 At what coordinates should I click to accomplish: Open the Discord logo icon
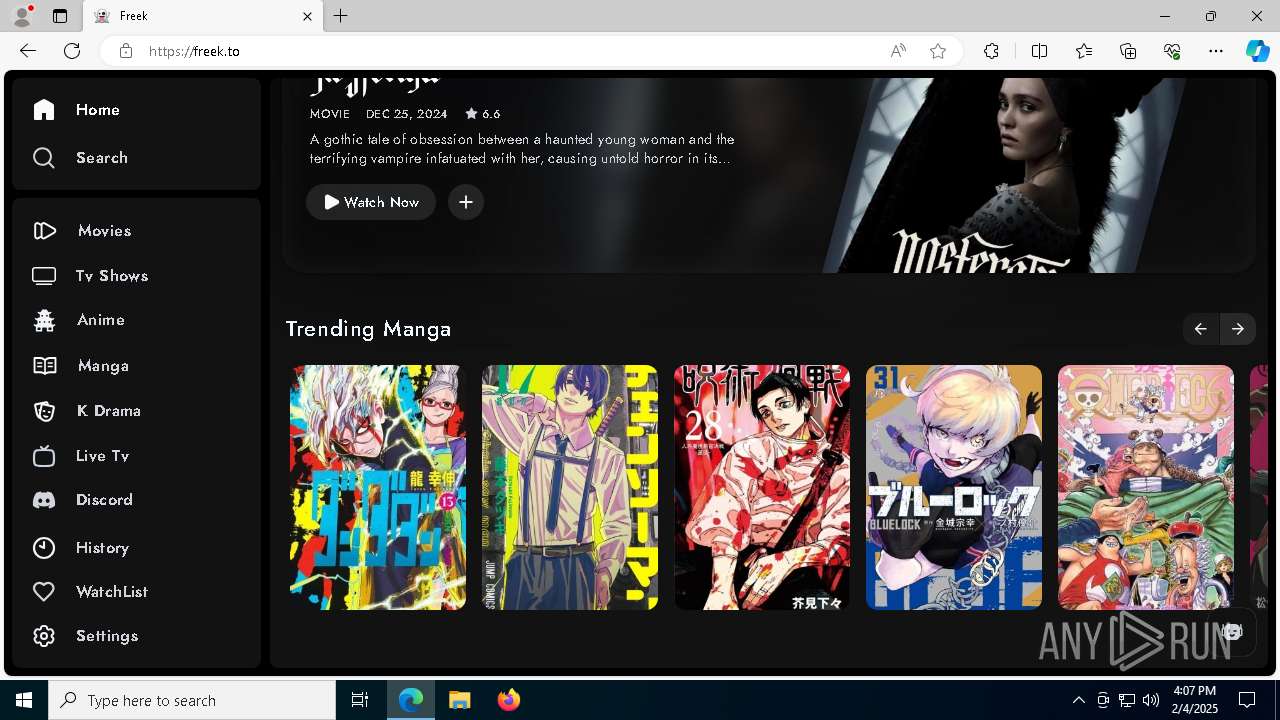pos(44,500)
